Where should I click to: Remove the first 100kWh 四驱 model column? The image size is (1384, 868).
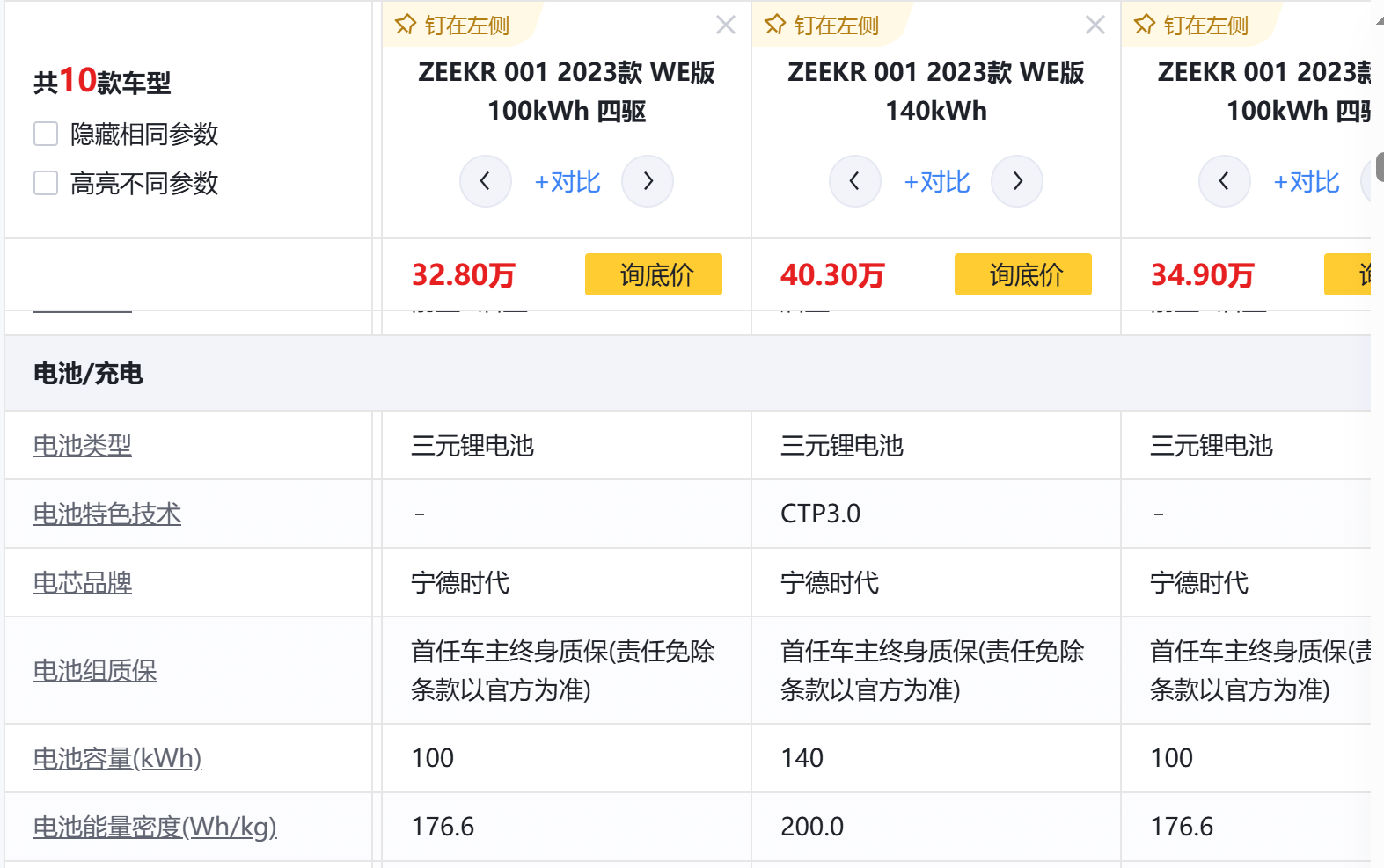(x=726, y=25)
